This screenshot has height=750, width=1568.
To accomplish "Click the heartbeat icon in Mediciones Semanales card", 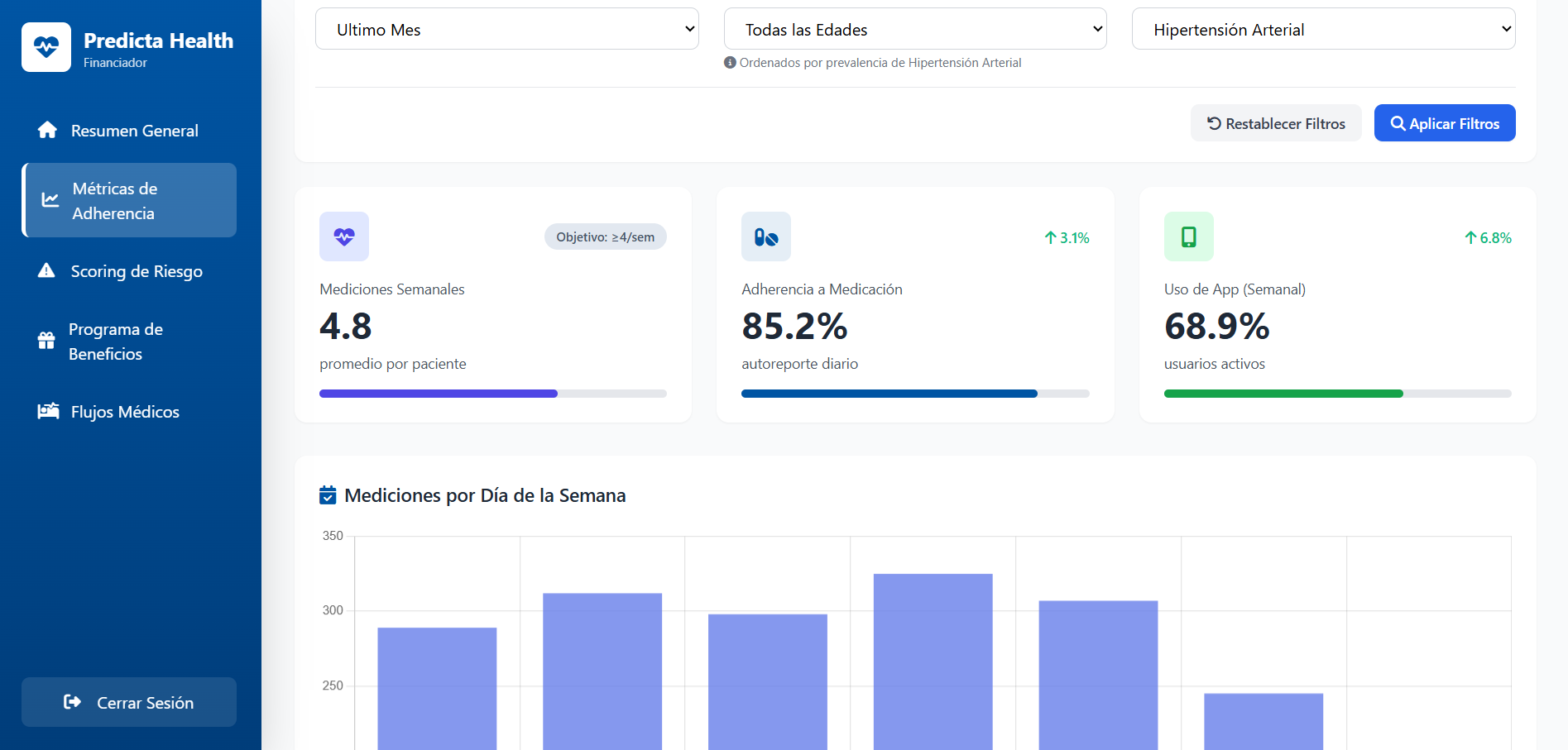I will click(x=344, y=237).
